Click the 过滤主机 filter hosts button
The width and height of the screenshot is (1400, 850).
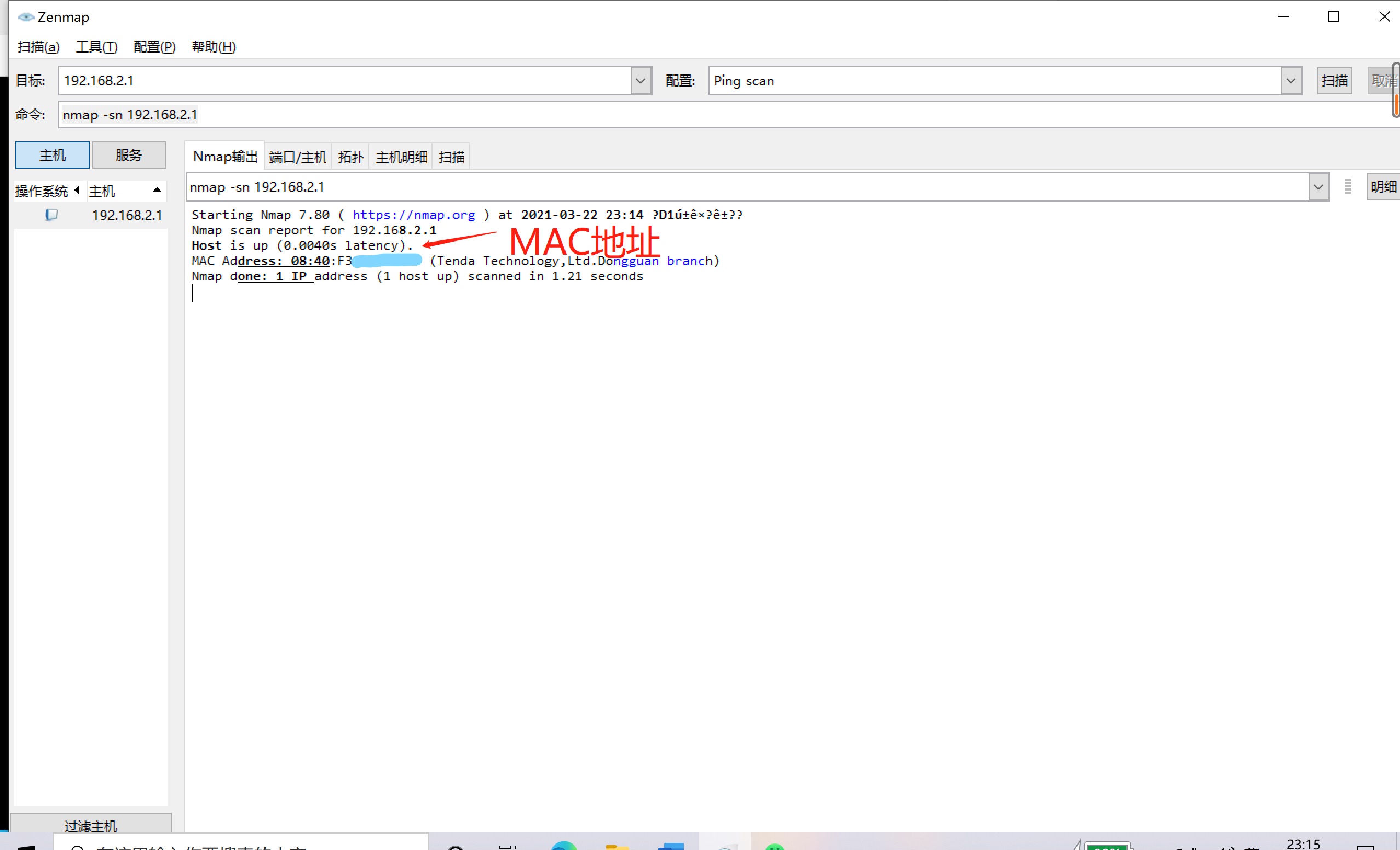[91, 824]
